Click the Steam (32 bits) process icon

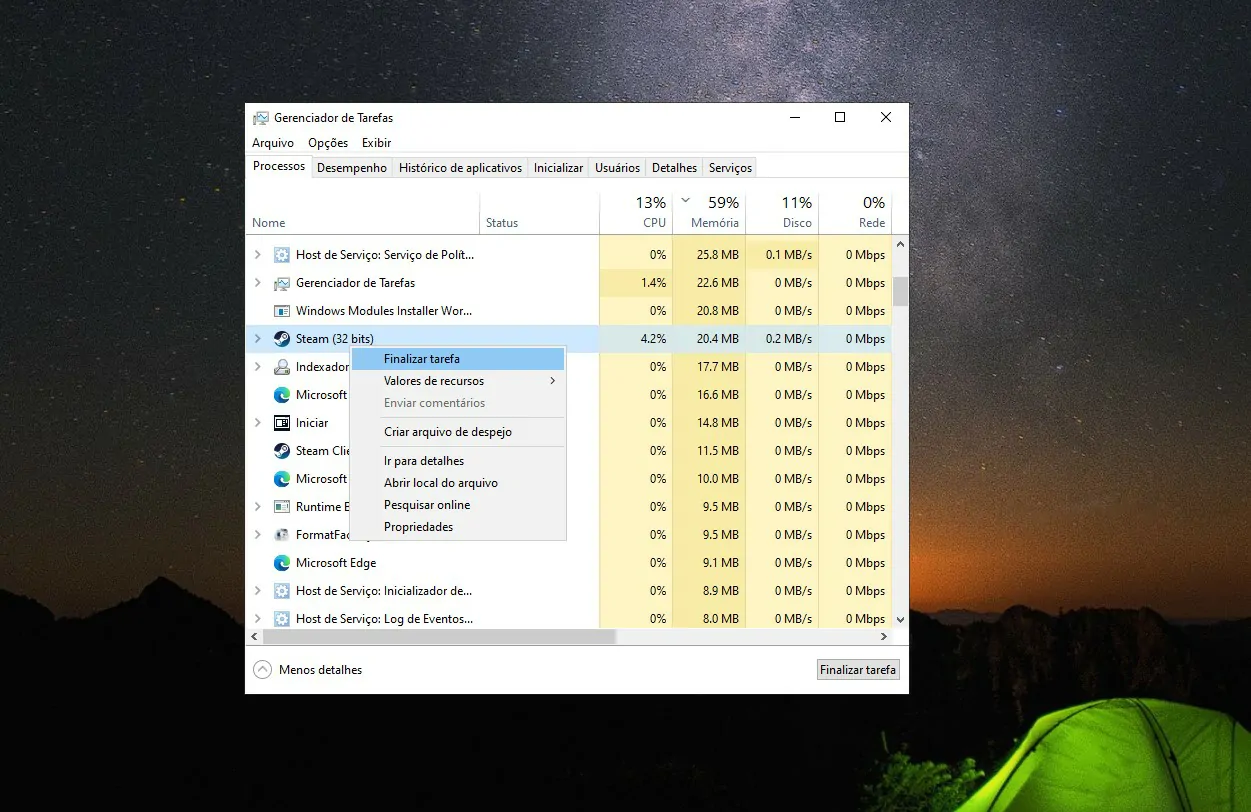pos(282,339)
